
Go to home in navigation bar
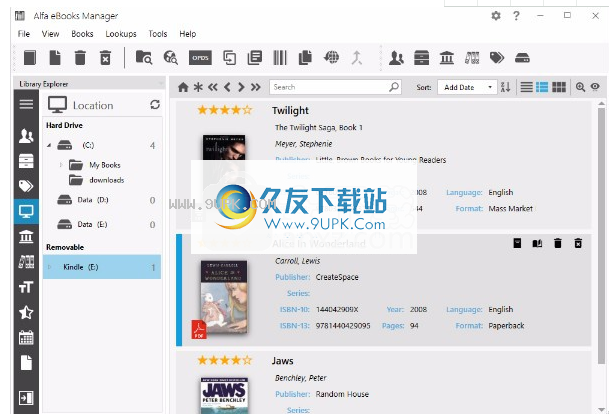click(x=183, y=87)
